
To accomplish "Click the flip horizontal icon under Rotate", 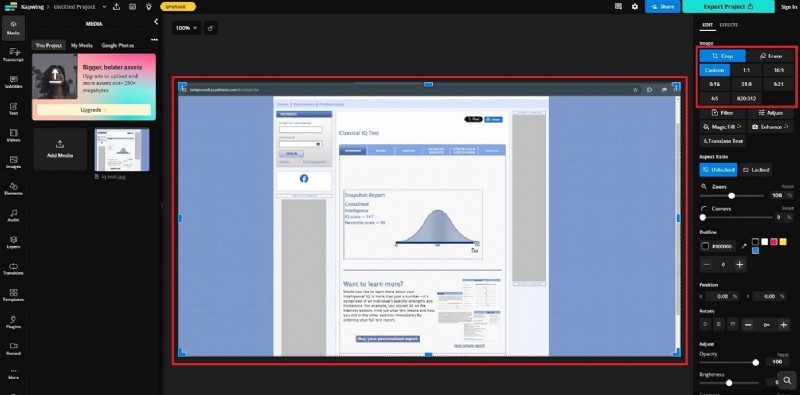I will pos(719,324).
